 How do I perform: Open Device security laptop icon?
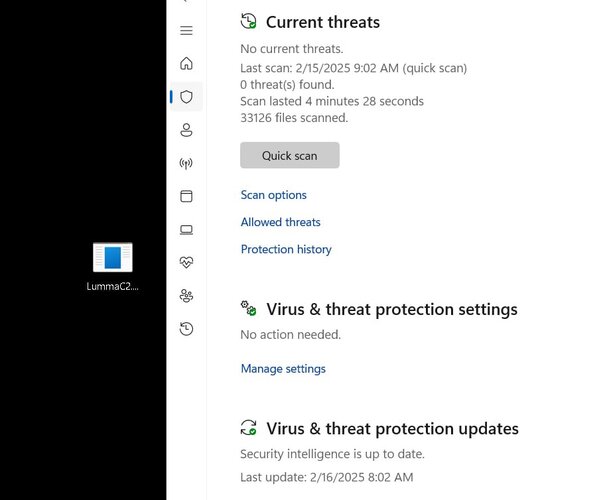click(186, 230)
